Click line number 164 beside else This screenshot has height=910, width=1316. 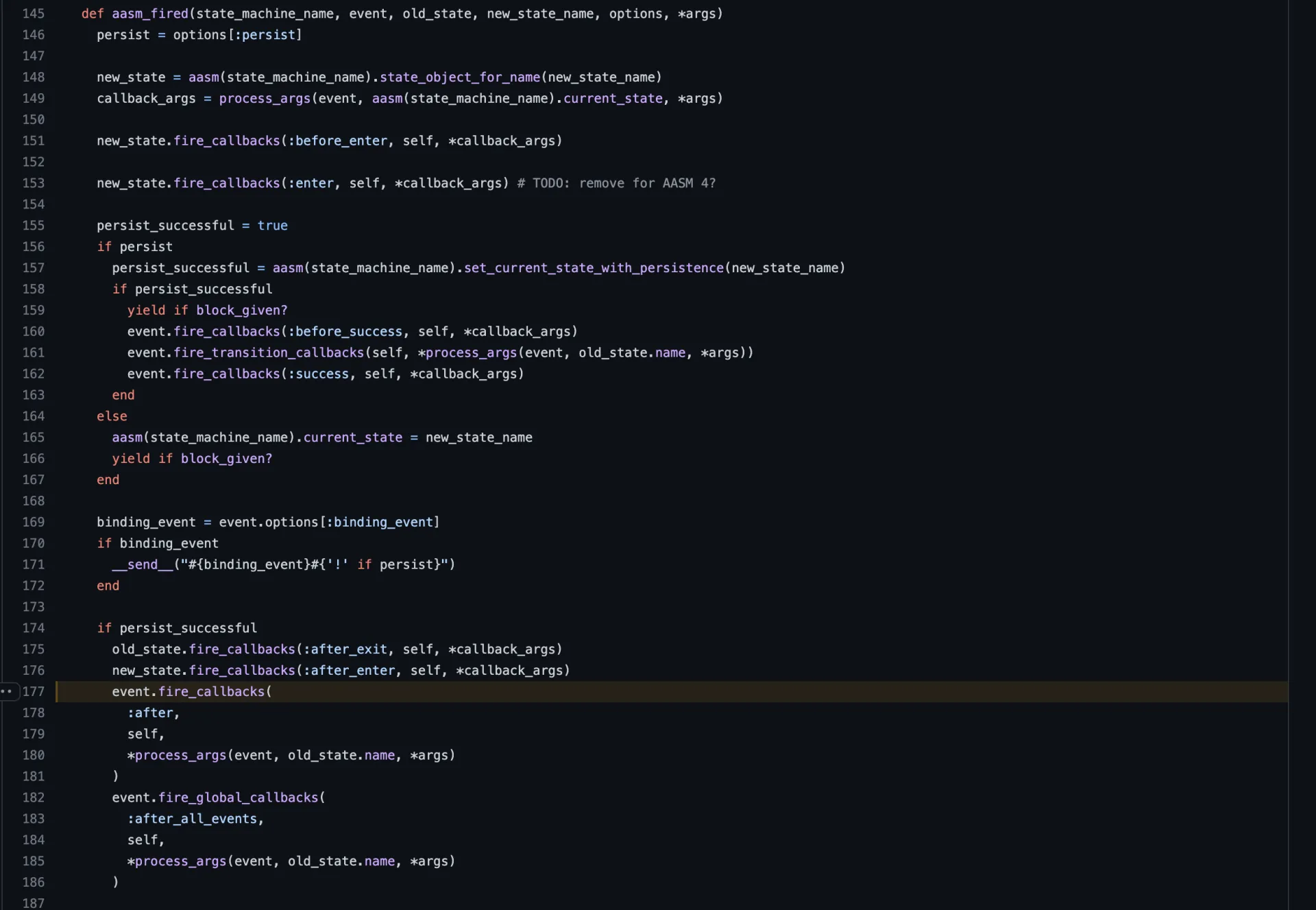click(33, 416)
